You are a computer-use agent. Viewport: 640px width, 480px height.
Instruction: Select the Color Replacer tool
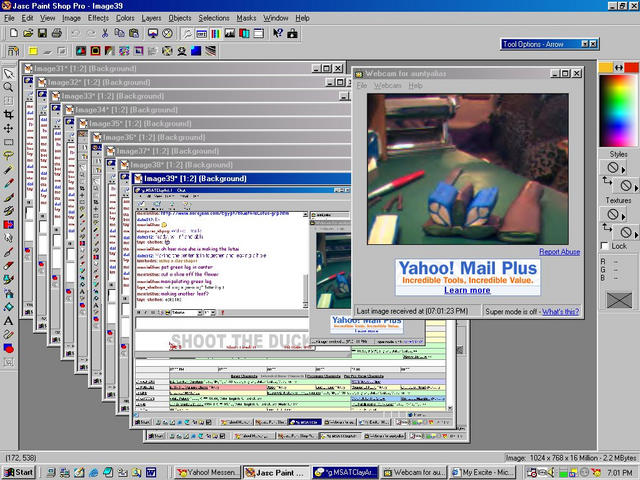(8, 224)
